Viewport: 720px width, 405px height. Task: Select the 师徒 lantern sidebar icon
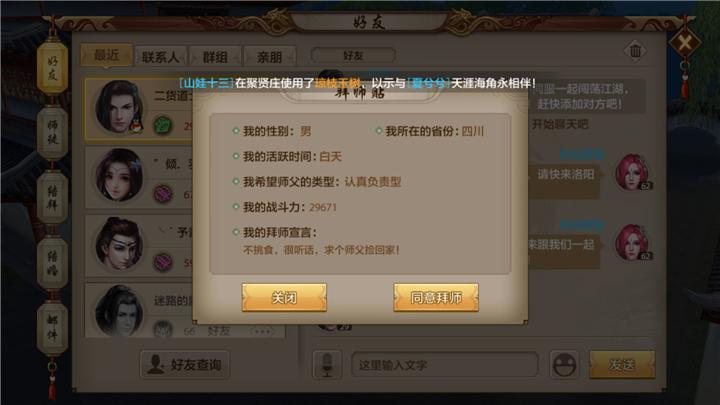coord(52,132)
